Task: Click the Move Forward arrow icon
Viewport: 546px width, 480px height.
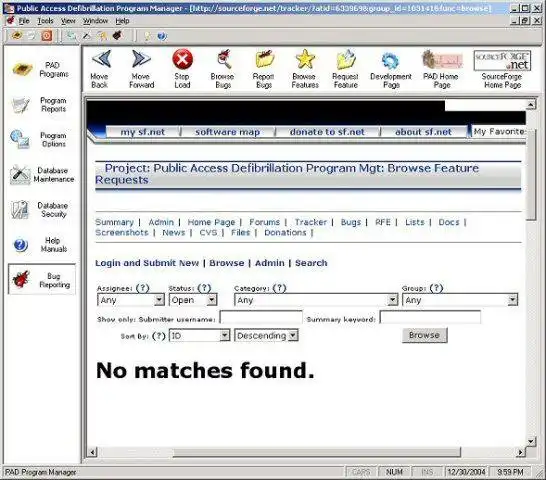Action: pyautogui.click(x=141, y=59)
